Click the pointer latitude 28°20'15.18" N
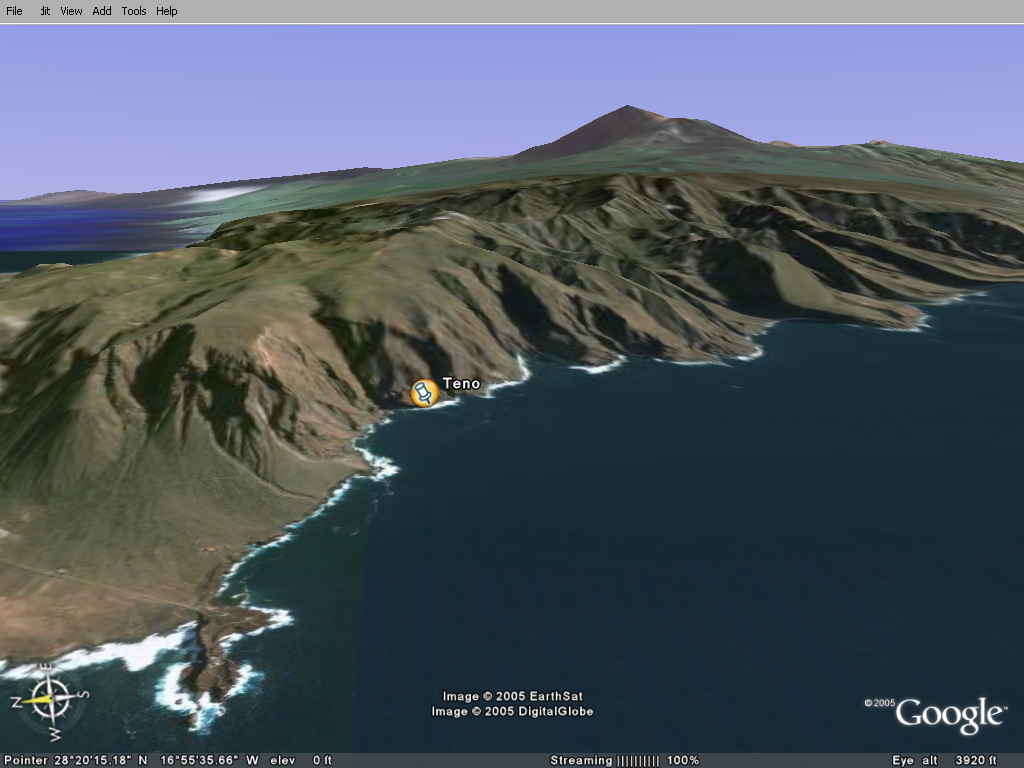Screen dimensions: 1024x768 pos(101,760)
